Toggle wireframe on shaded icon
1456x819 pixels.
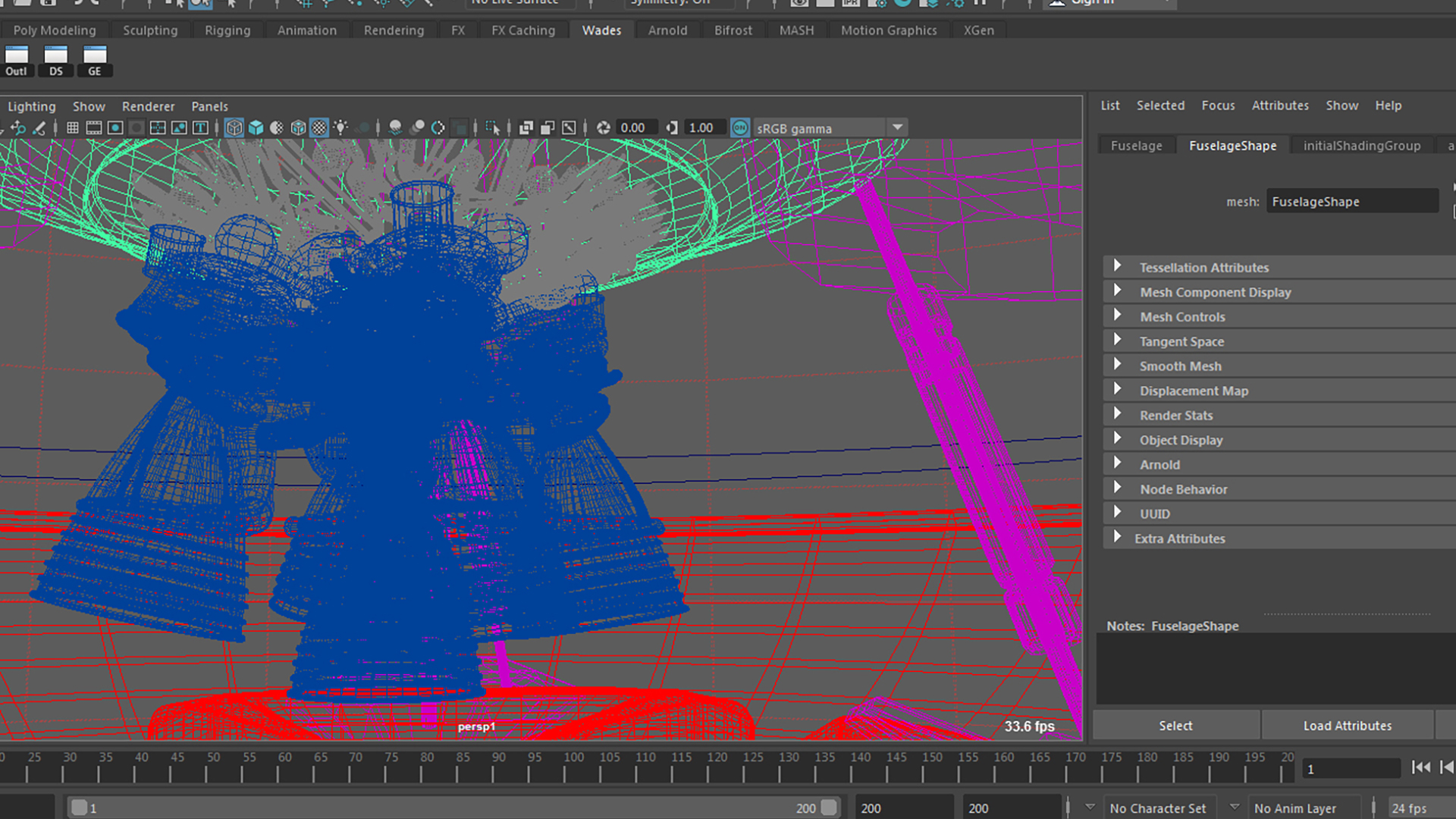(298, 128)
